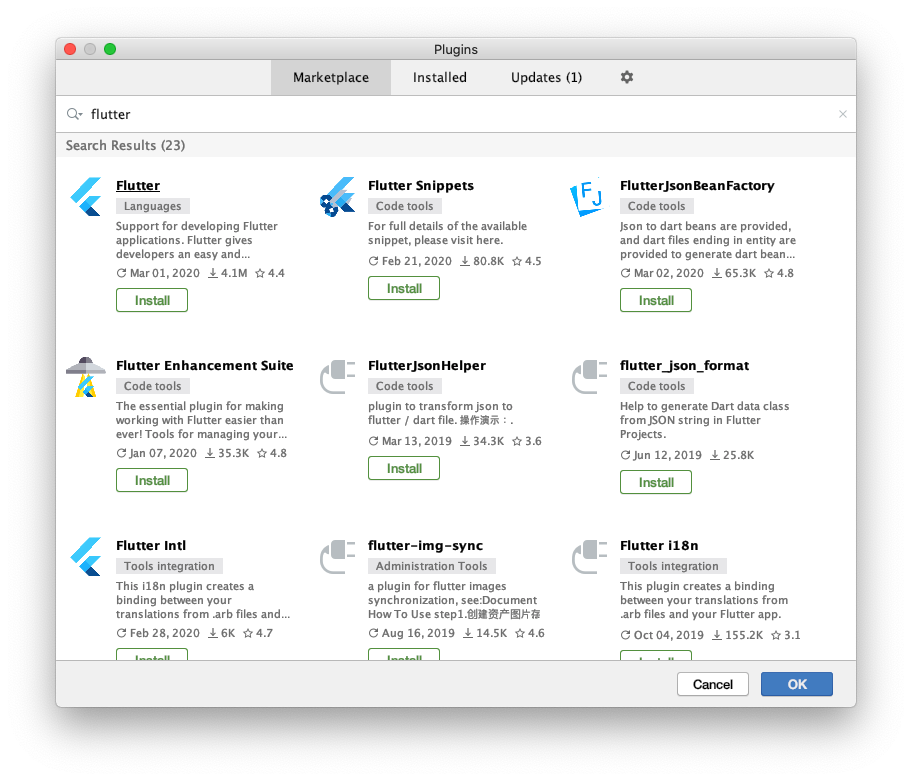Click the Flutter Snippets plugin icon

[337, 197]
